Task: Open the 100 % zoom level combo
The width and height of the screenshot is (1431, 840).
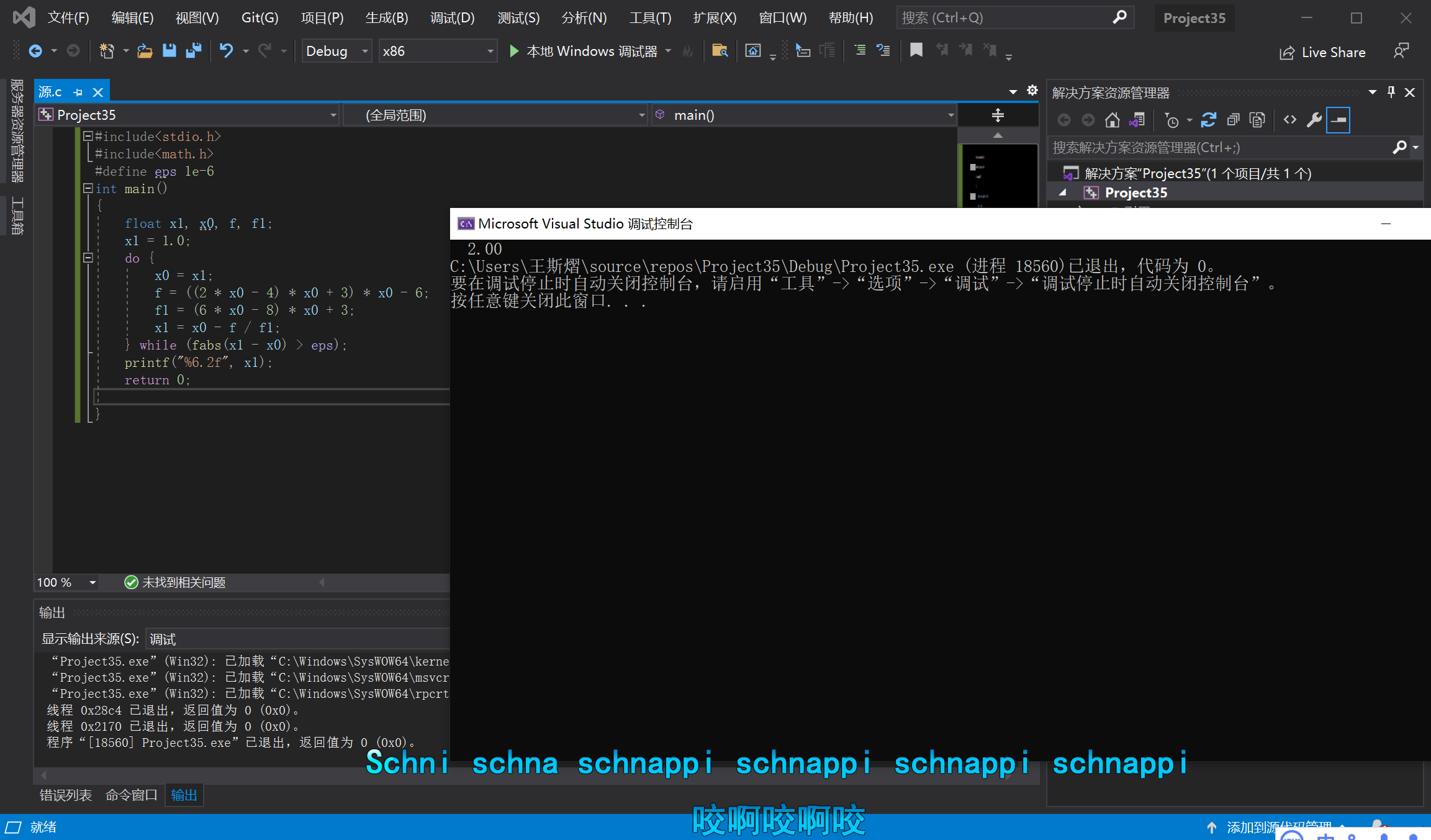Action: [x=92, y=582]
